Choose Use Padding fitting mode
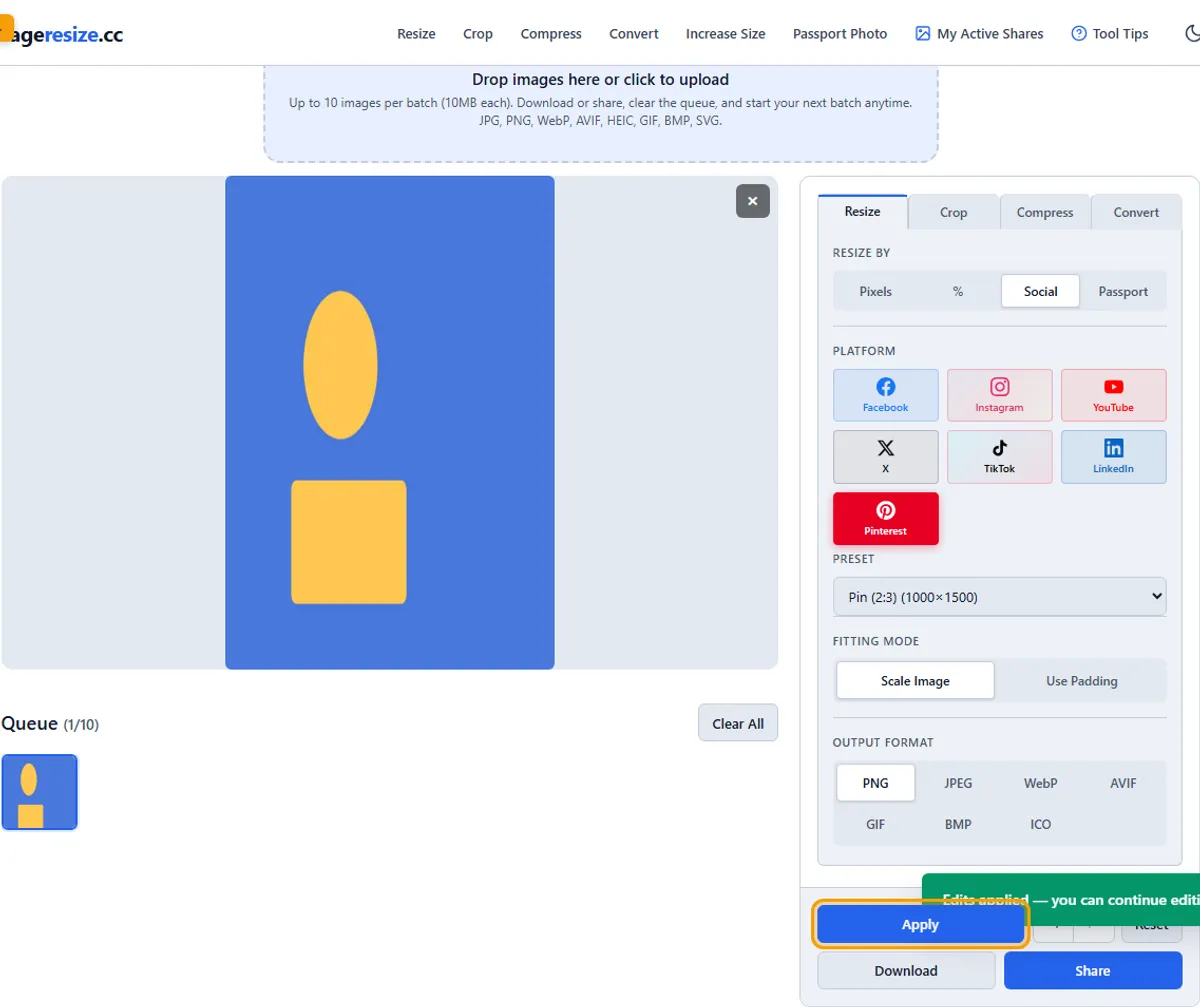1200x1007 pixels. (1082, 680)
